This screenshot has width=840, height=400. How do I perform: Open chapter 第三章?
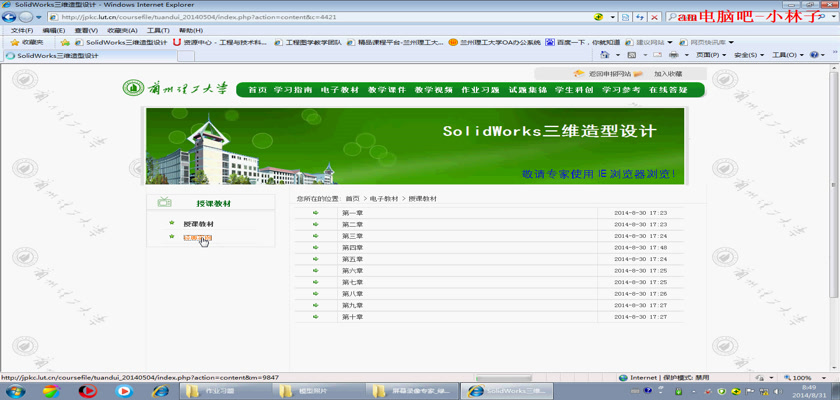click(x=352, y=236)
